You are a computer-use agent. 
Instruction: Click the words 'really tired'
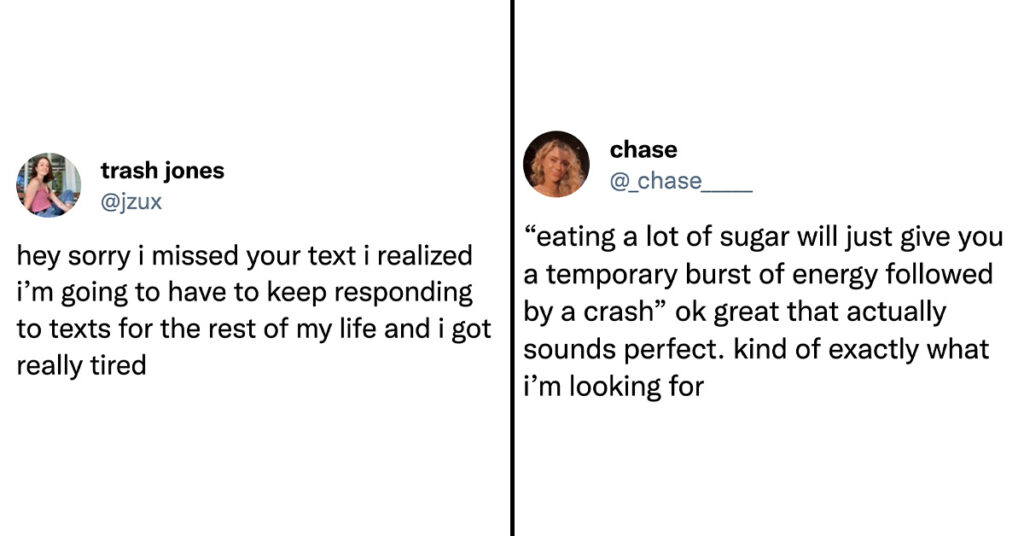coord(81,366)
